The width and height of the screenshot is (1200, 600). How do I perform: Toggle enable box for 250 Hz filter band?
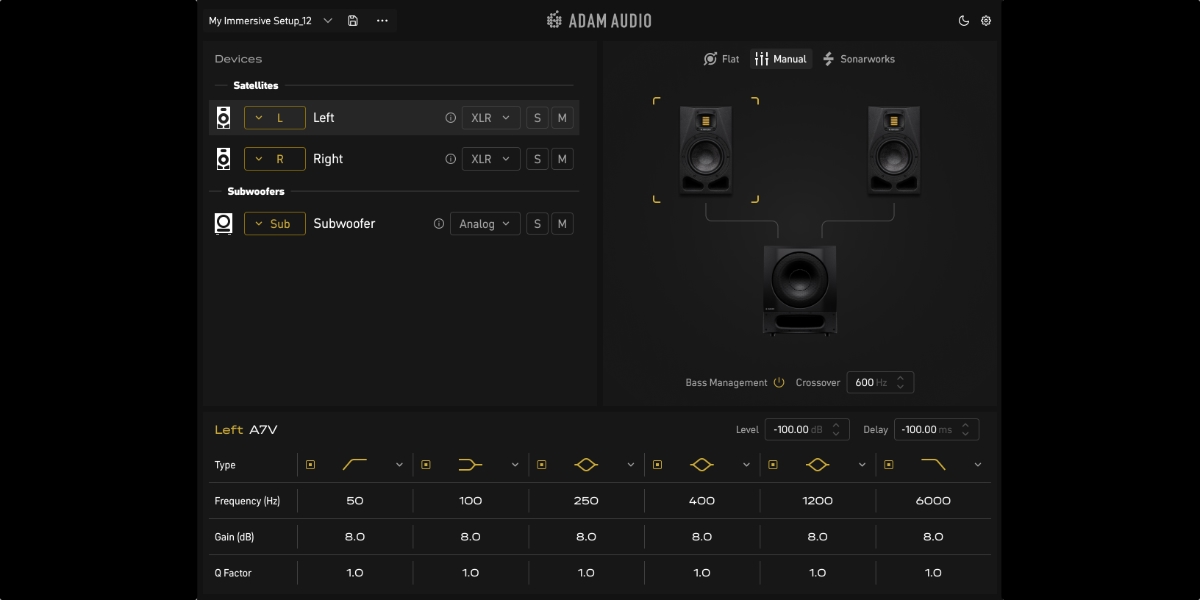pos(542,465)
